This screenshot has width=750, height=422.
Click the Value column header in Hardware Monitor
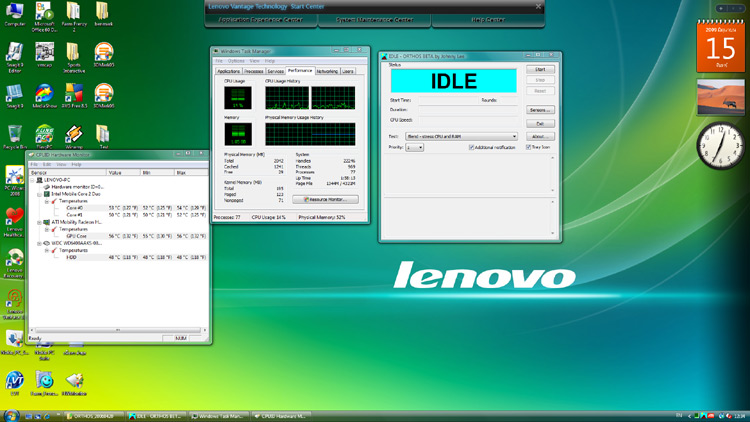point(123,173)
